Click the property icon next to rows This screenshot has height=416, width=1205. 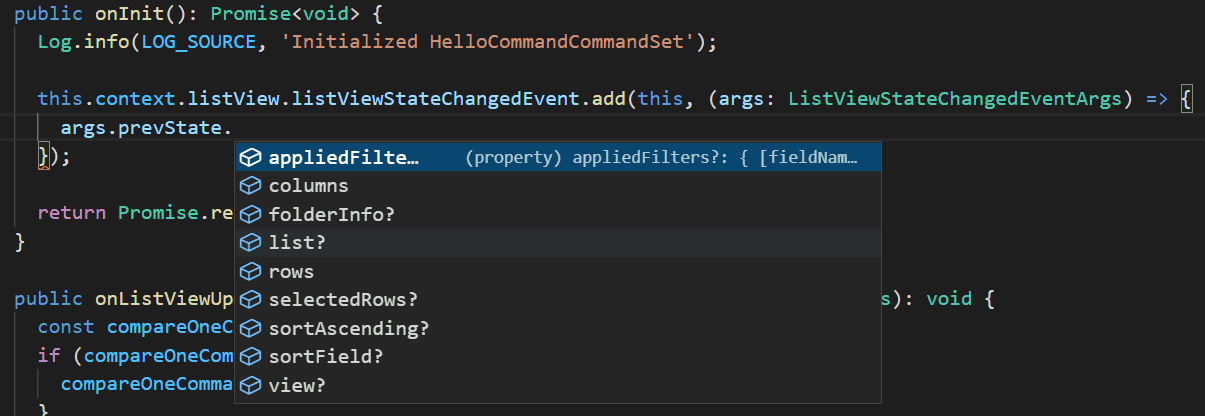click(x=250, y=272)
